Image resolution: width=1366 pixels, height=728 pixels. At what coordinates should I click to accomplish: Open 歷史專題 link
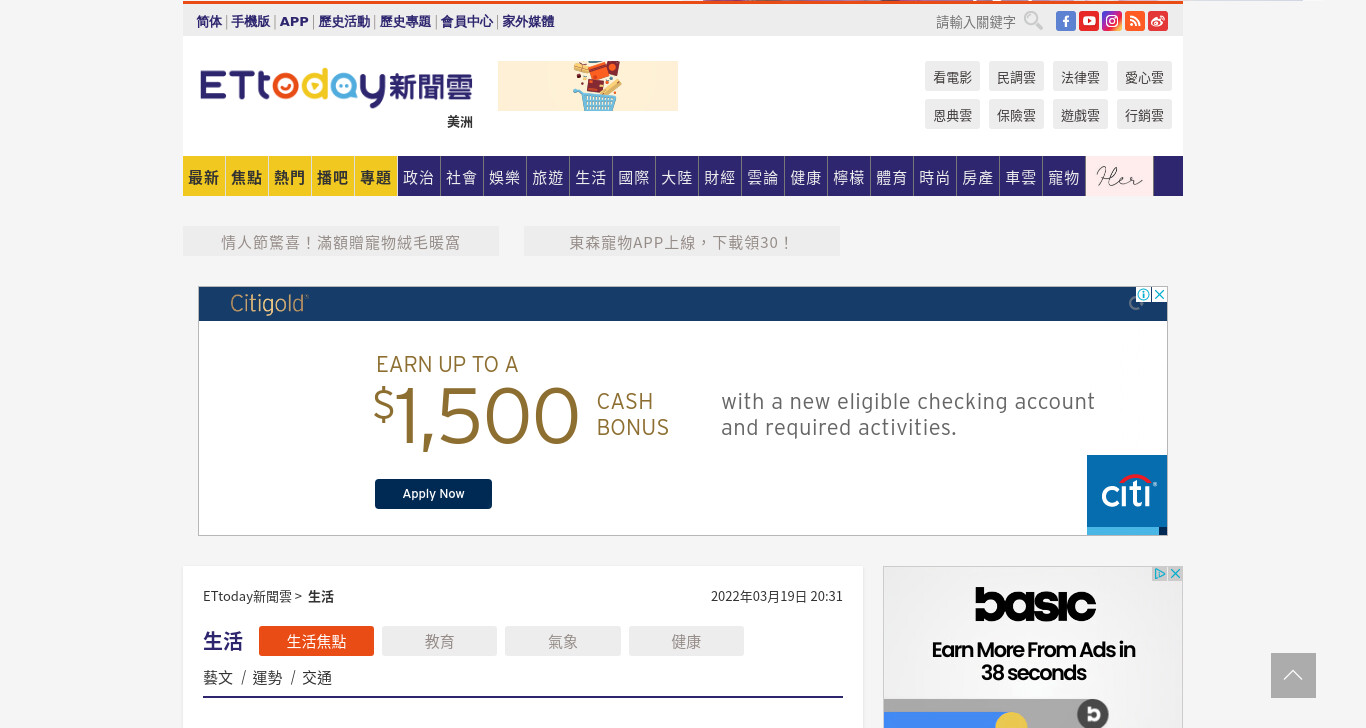[405, 21]
